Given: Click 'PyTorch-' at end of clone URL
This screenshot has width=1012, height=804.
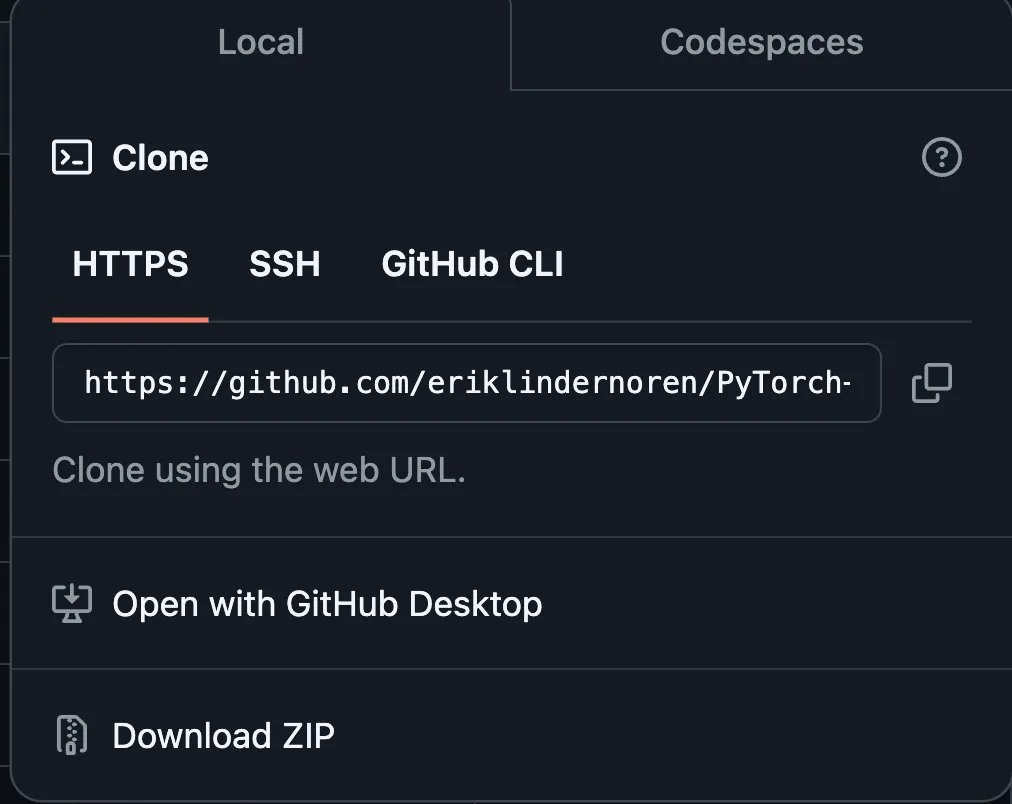Looking at the screenshot, I should (x=784, y=383).
